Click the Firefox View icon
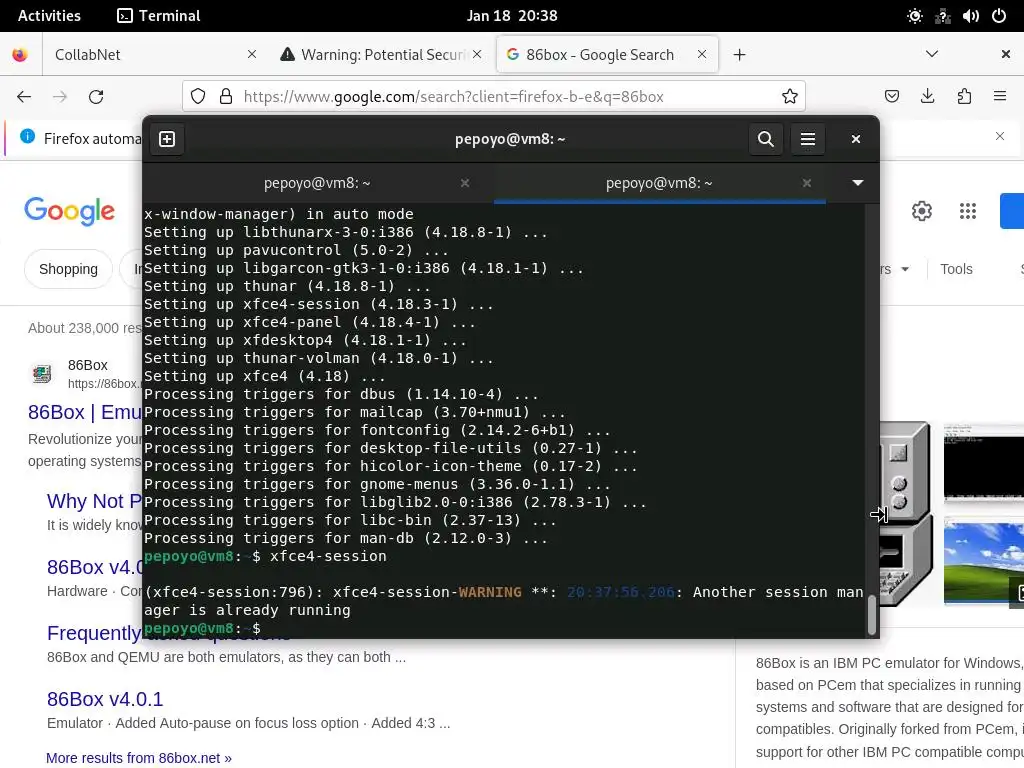Viewport: 1024px width, 768px height. pyautogui.click(x=20, y=55)
